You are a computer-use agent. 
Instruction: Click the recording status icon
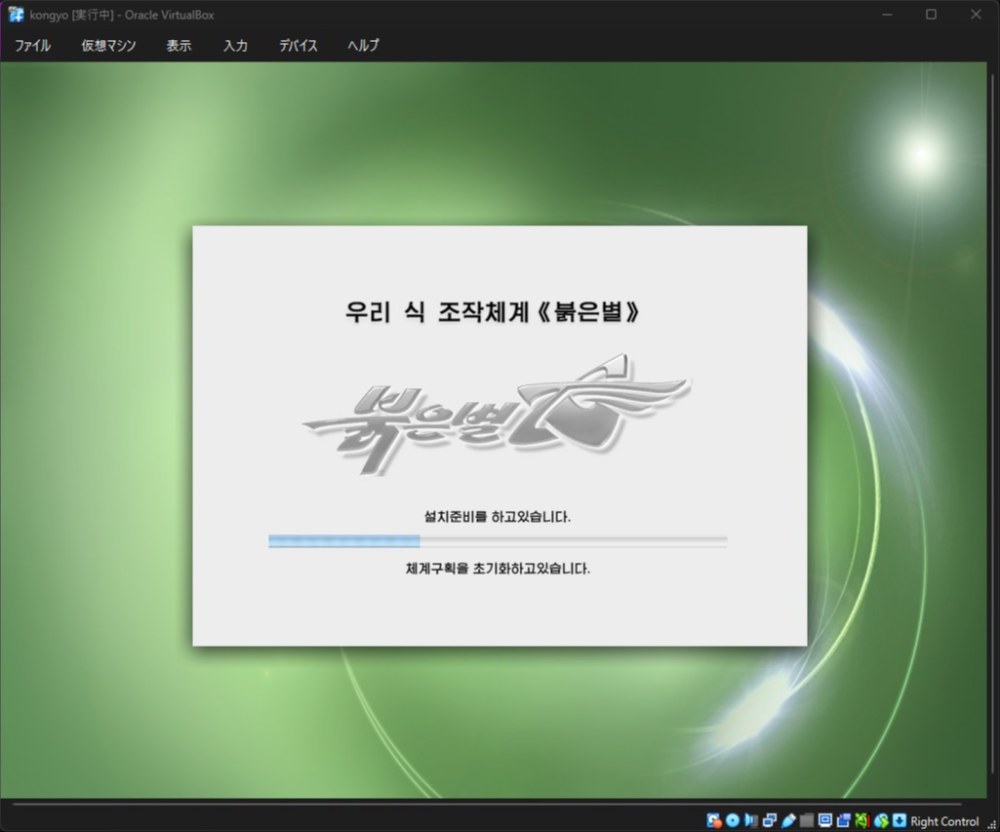[844, 821]
